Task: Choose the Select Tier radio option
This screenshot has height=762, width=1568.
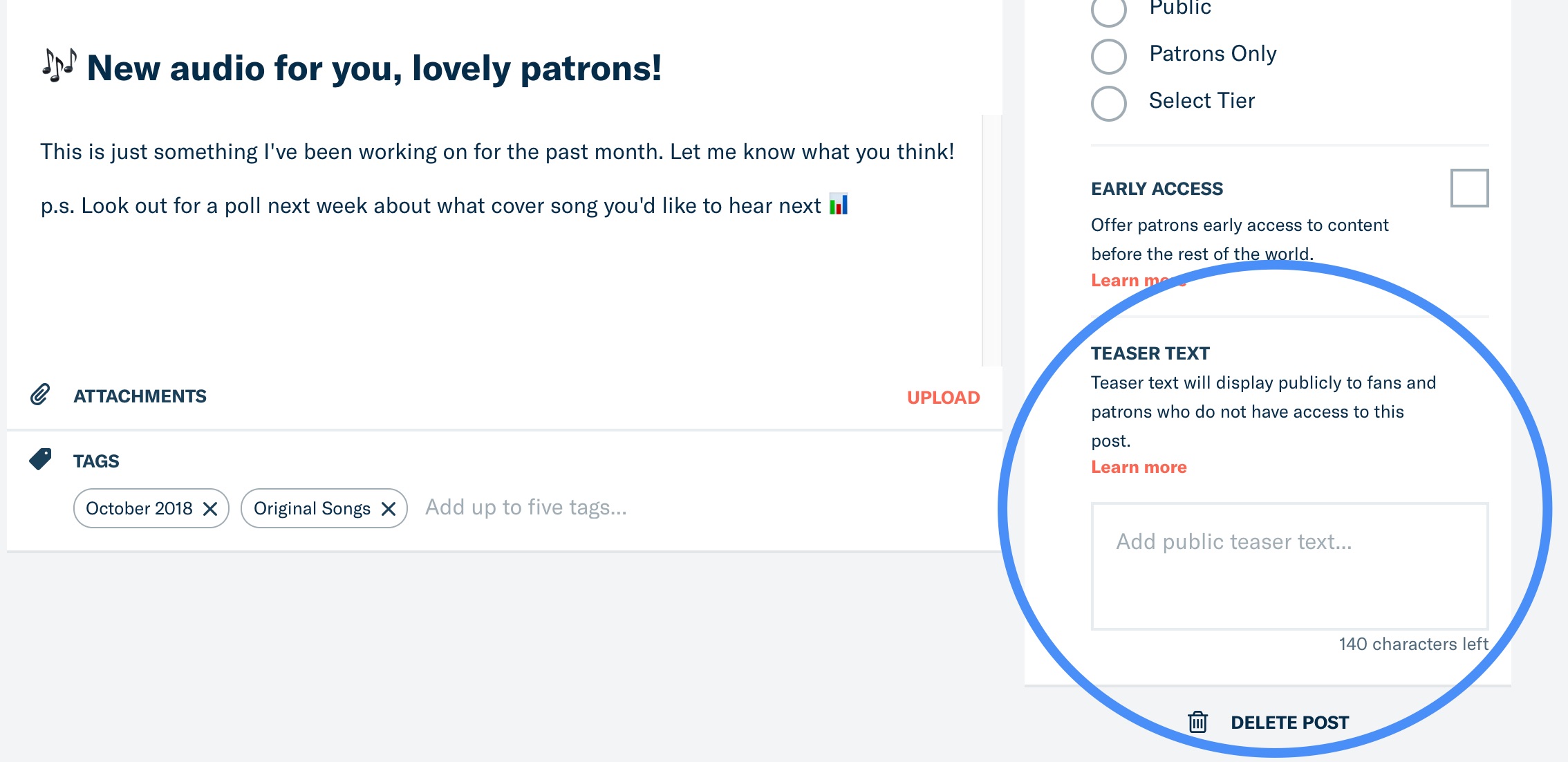Action: point(1109,104)
